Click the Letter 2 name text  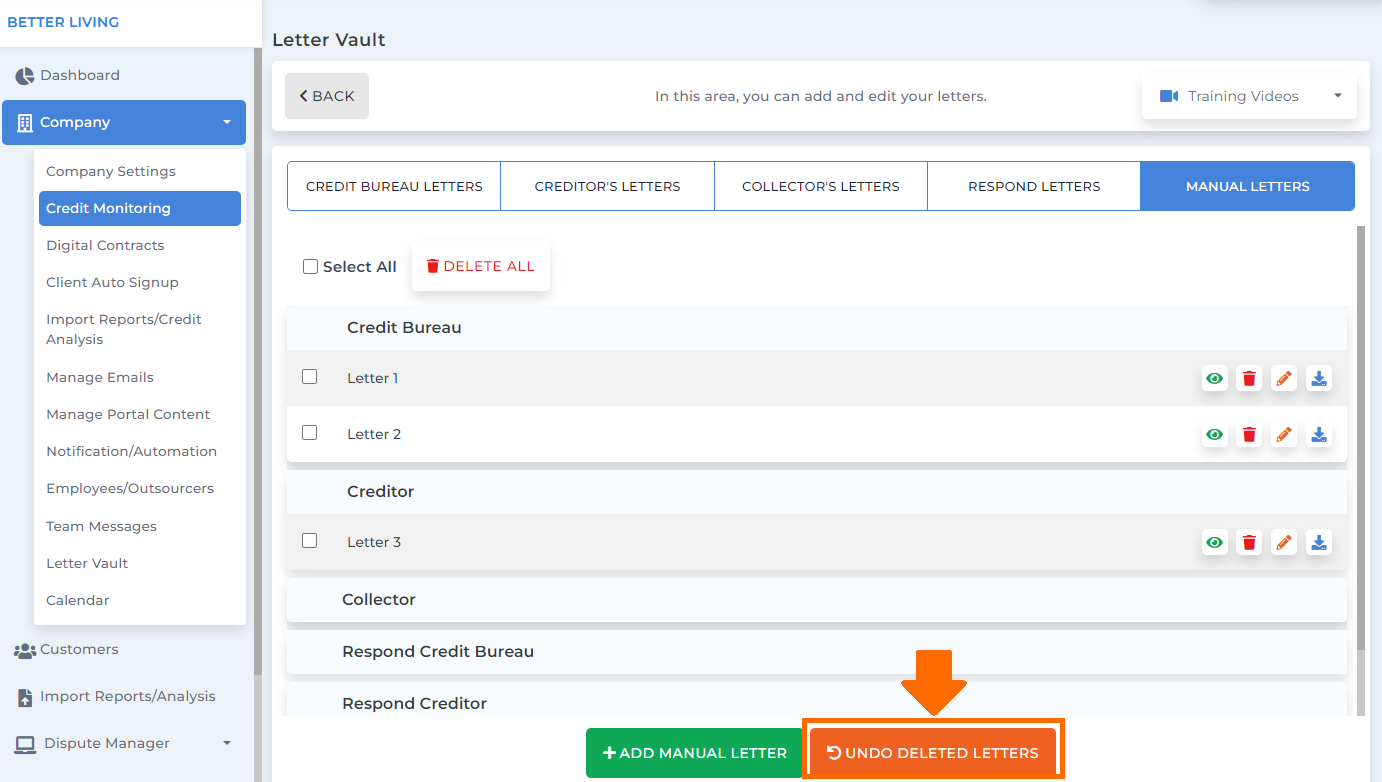click(374, 434)
